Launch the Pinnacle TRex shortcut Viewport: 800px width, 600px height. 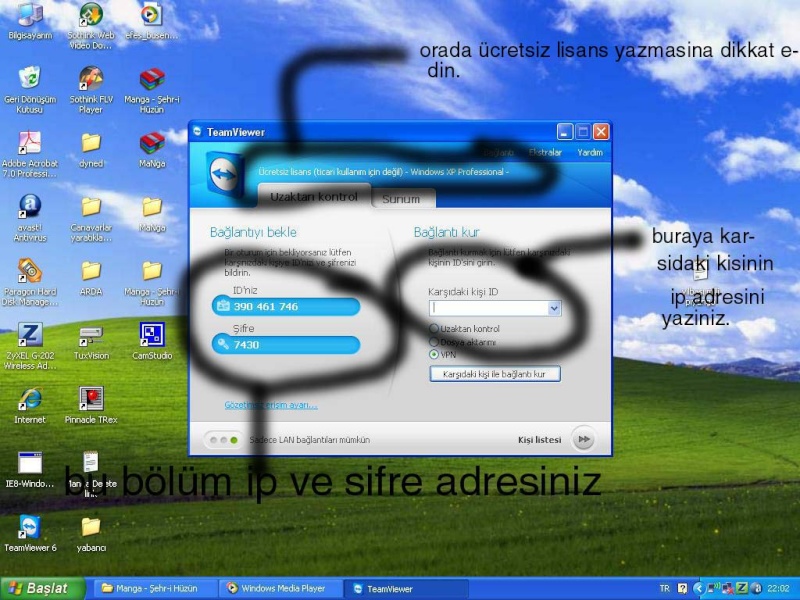pos(91,406)
